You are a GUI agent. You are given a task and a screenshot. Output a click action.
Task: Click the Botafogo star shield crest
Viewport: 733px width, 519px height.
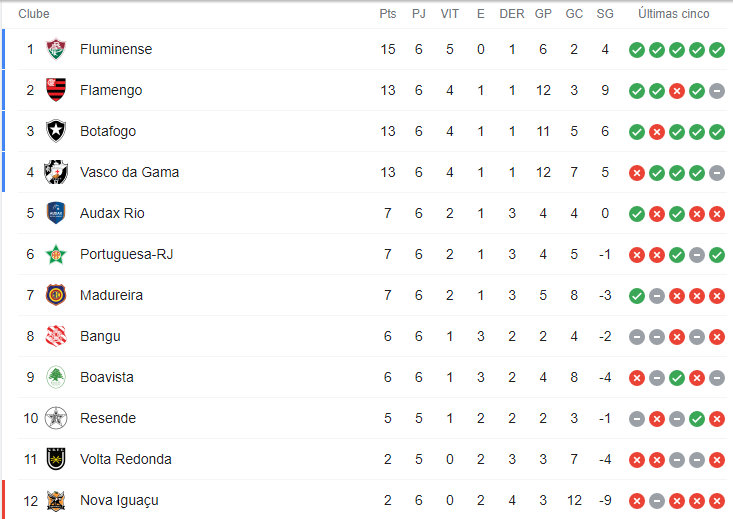[56, 131]
